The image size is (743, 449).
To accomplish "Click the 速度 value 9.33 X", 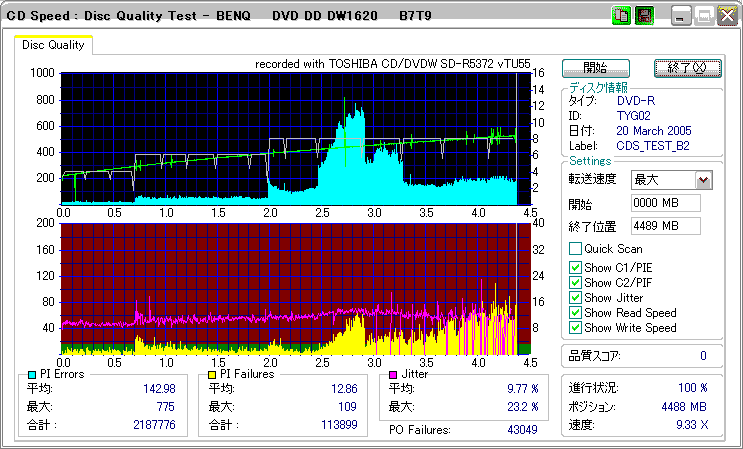I will click(692, 425).
